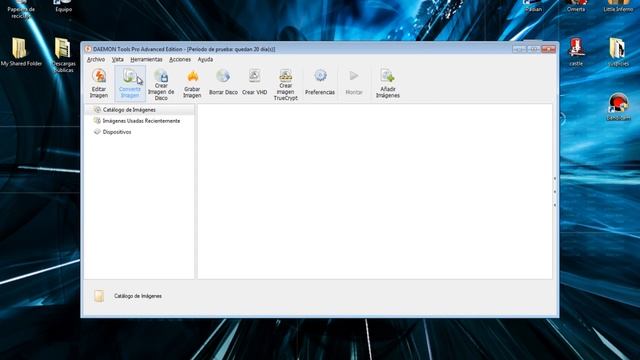Add images with Añadir Imágenes
The image size is (640, 360).
click(387, 84)
